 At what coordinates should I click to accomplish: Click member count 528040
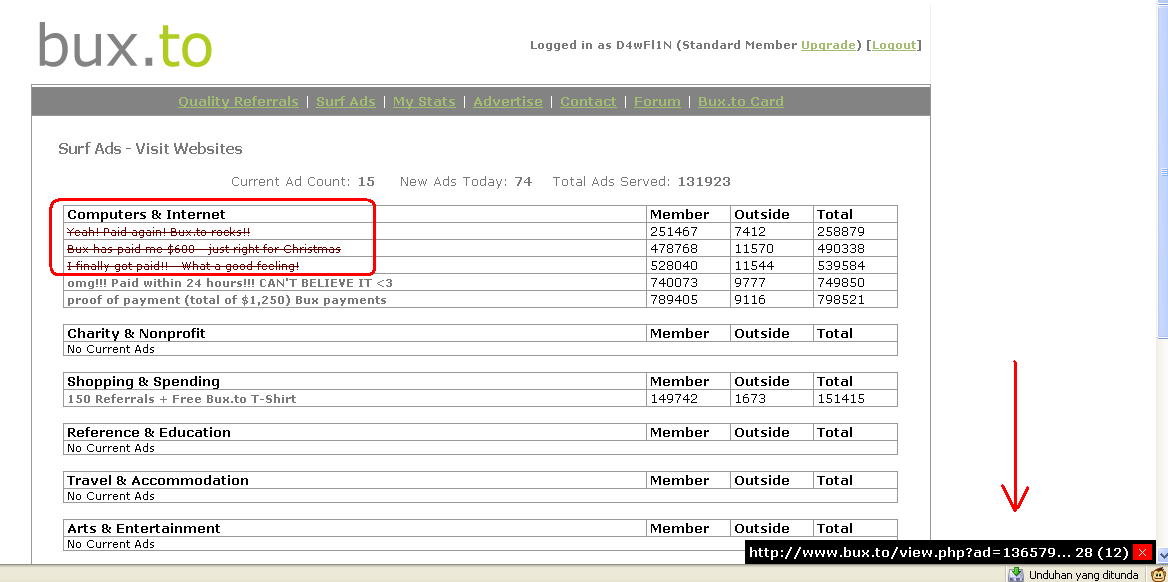pyautogui.click(x=674, y=266)
